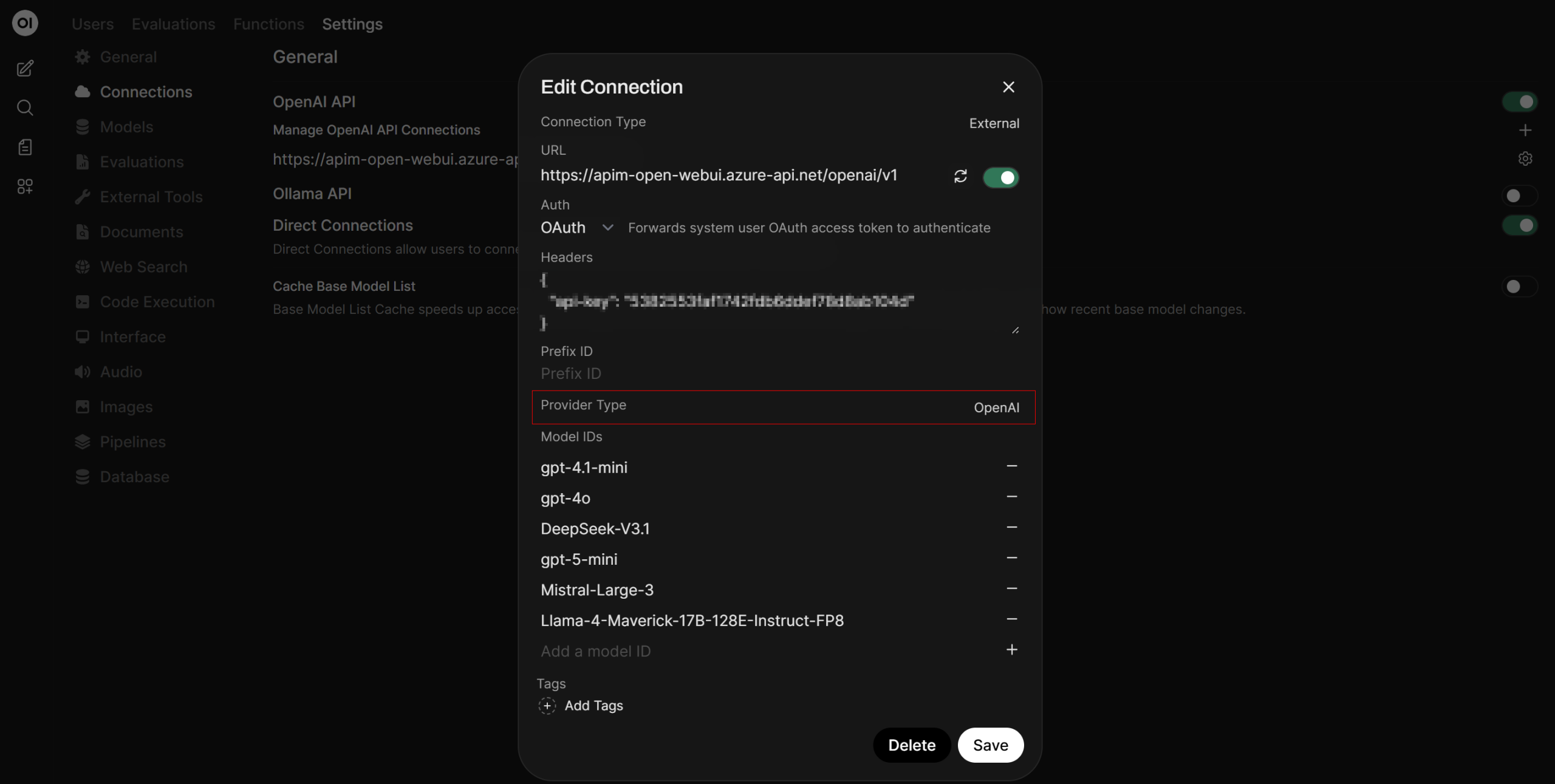Remove the gpt-4o model ID
Viewport: 1555px width, 784px height.
(1011, 497)
